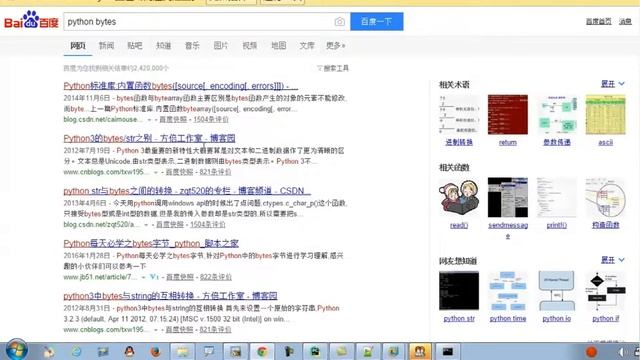640x360 pixels.
Task: Open result 'python3中bytes与string的互相转换'
Action: click(x=170, y=296)
